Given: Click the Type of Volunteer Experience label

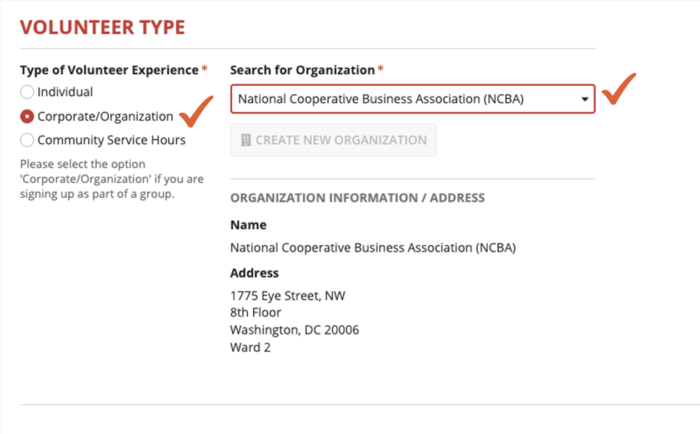Looking at the screenshot, I should click(108, 70).
